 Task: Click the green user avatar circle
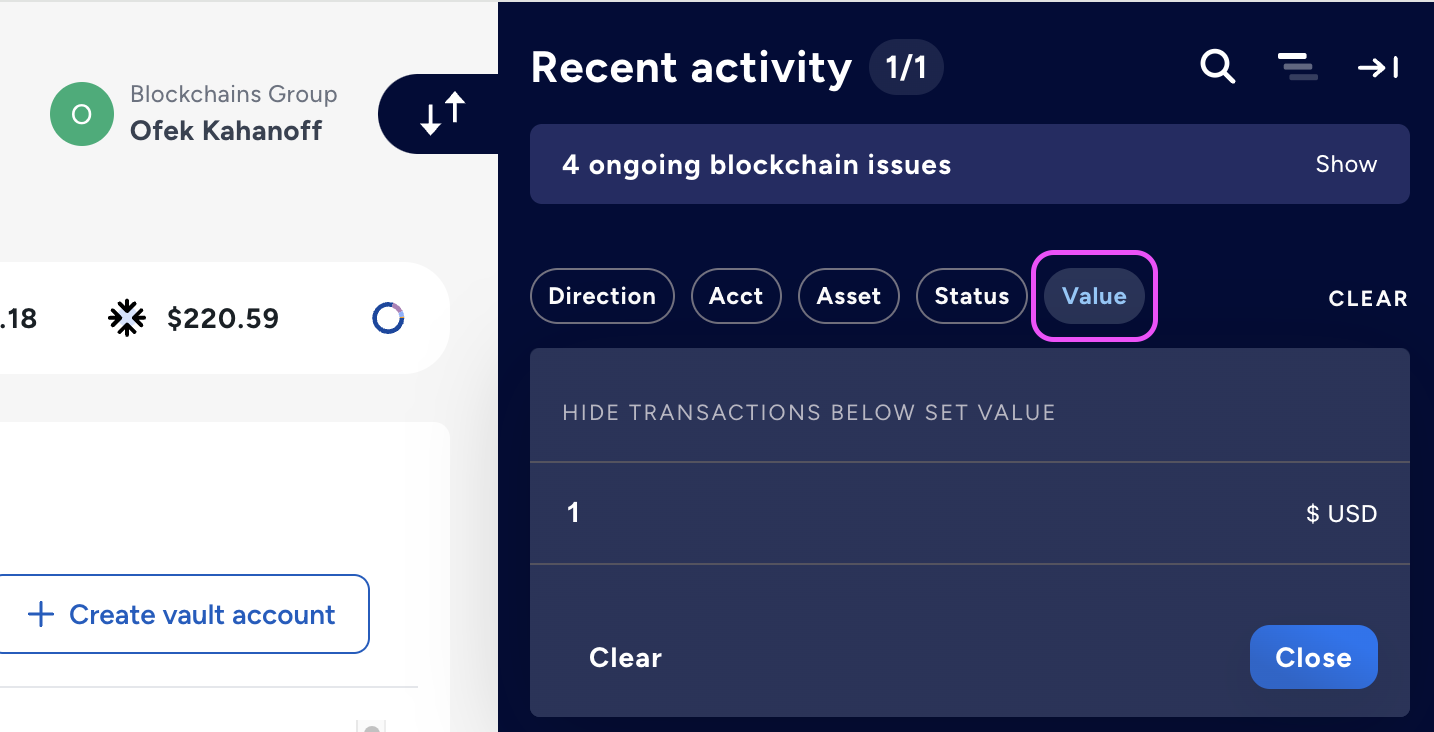pyautogui.click(x=82, y=114)
